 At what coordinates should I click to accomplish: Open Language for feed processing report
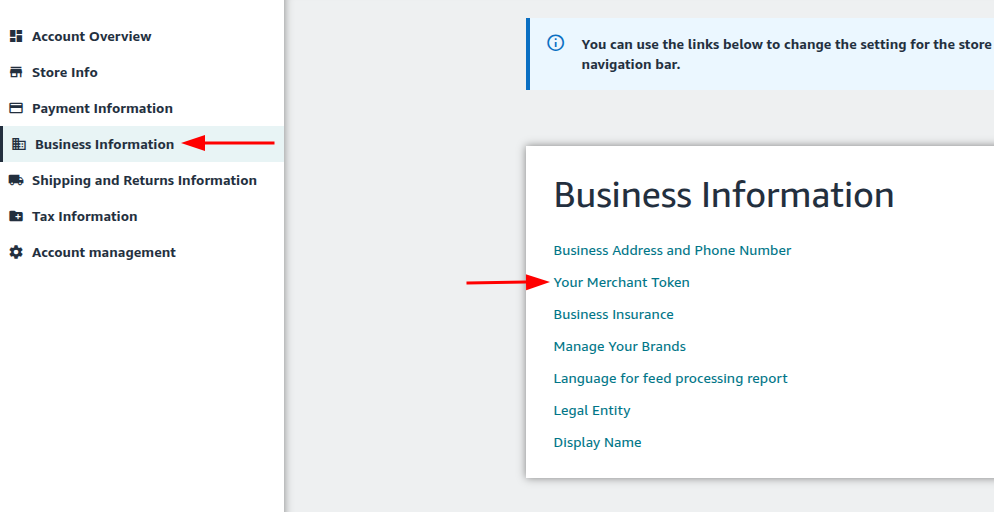pos(670,378)
